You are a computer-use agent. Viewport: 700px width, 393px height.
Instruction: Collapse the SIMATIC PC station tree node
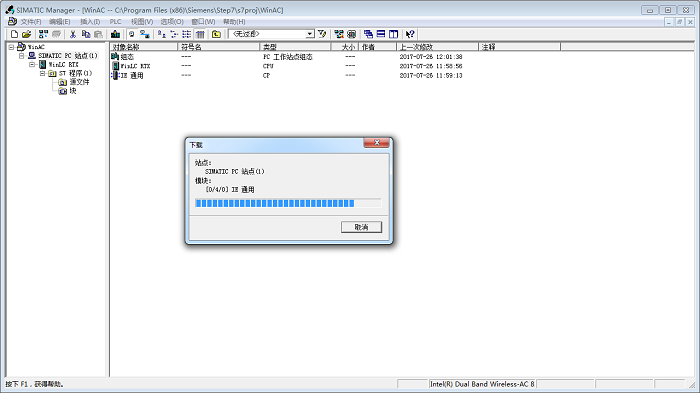tap(21, 56)
